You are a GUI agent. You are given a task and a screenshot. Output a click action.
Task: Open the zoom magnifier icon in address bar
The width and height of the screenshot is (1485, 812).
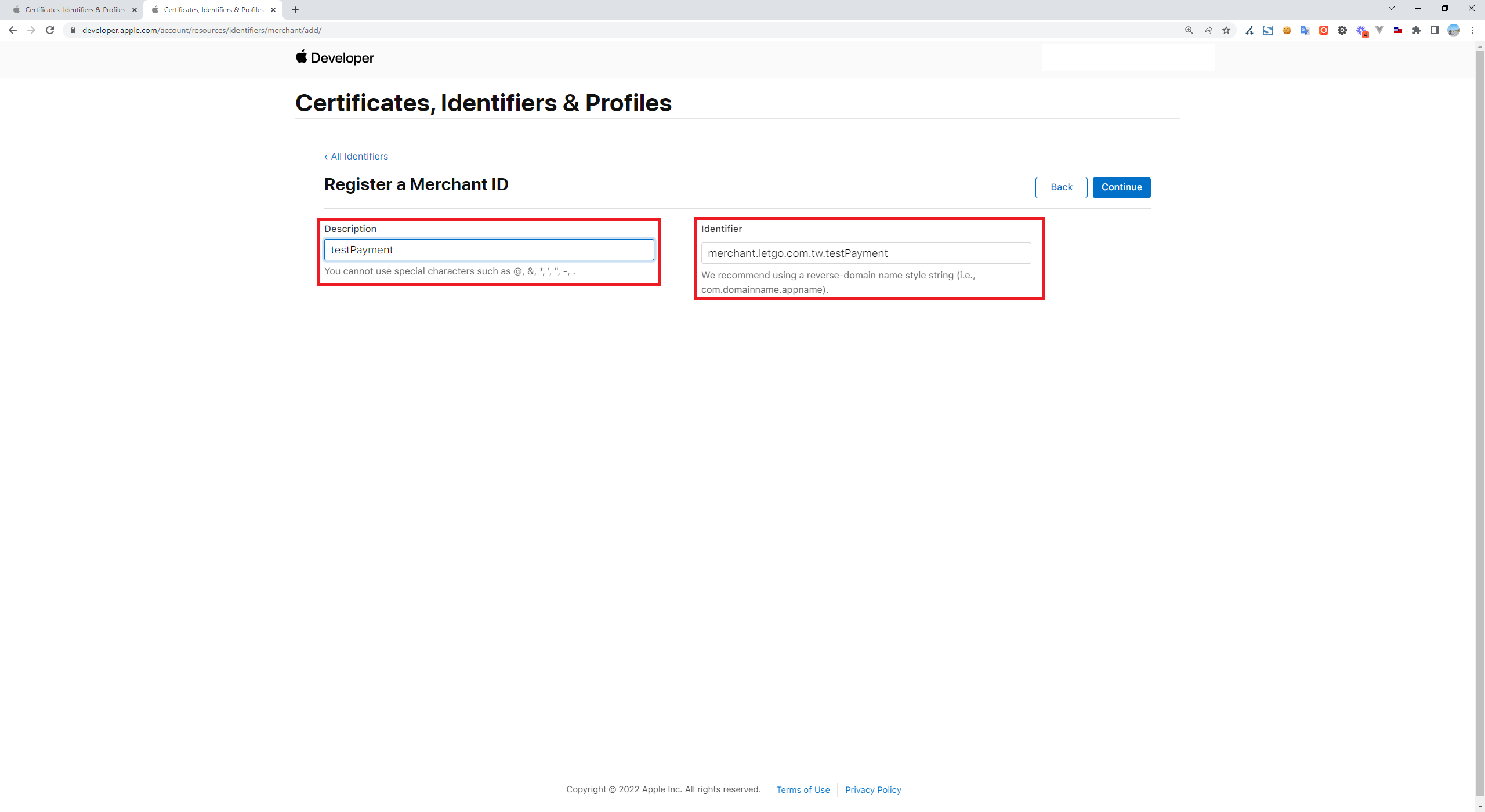[x=1189, y=30]
